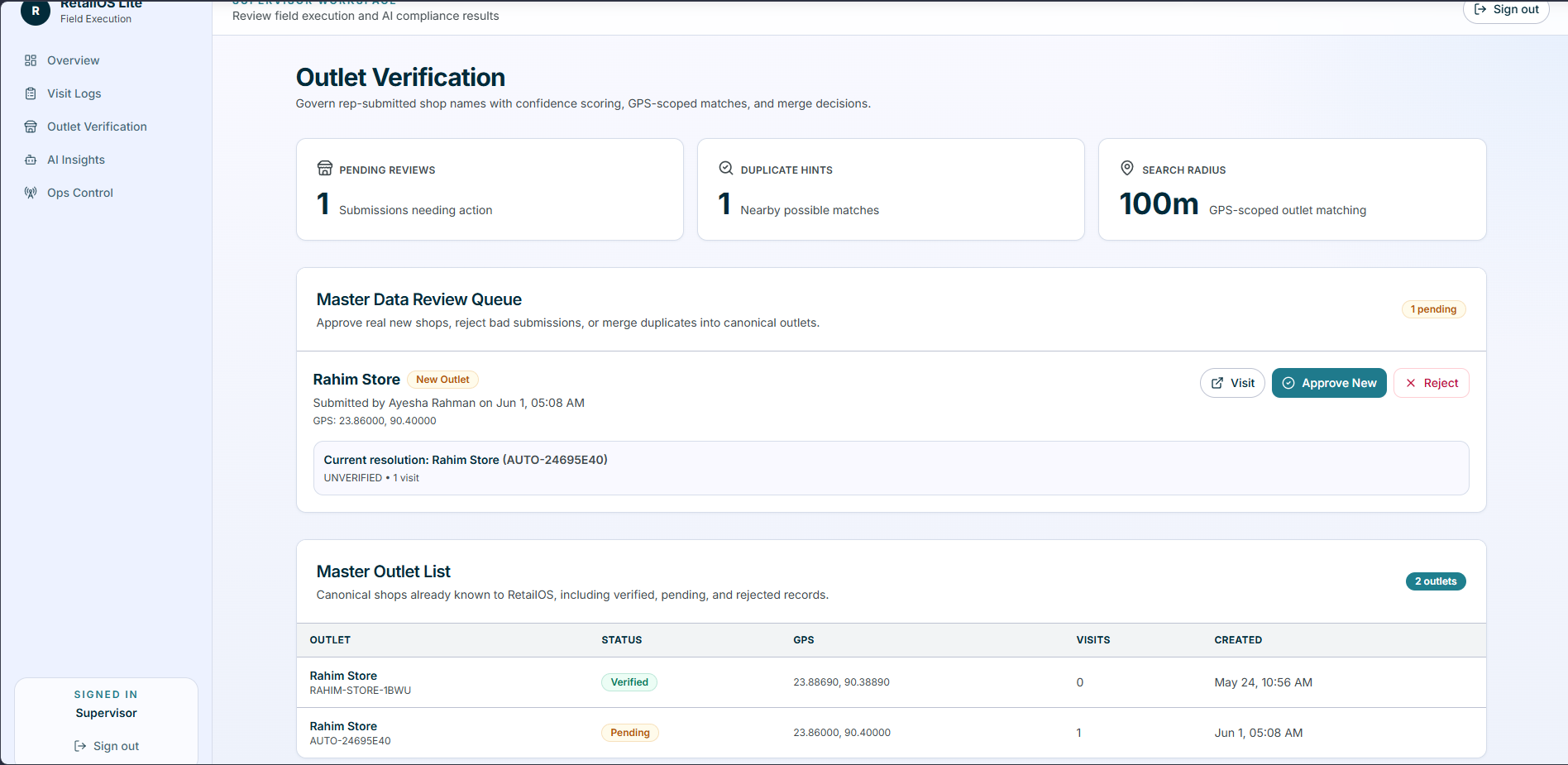Click the external-link icon in Visit button
The width and height of the screenshot is (1568, 765).
(1217, 383)
